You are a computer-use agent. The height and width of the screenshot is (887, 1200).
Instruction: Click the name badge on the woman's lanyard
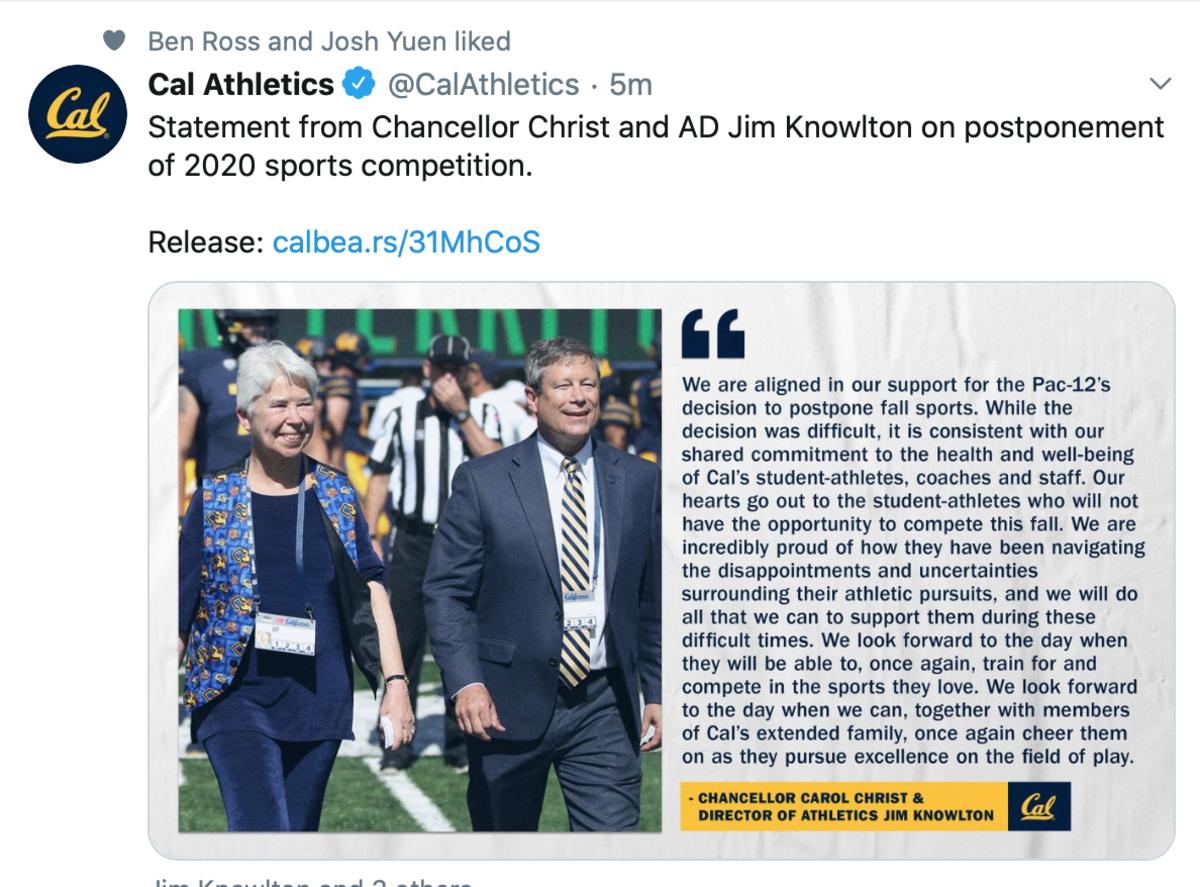coord(284,633)
